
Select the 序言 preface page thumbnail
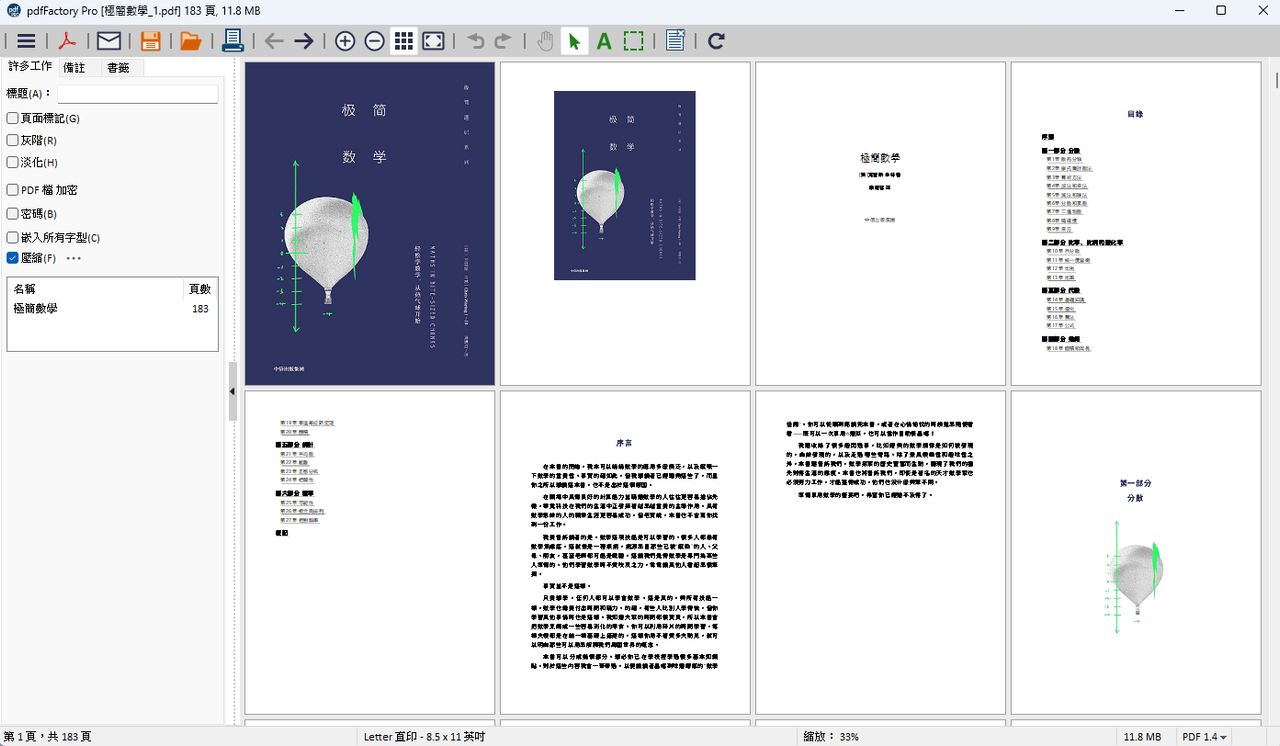click(625, 553)
